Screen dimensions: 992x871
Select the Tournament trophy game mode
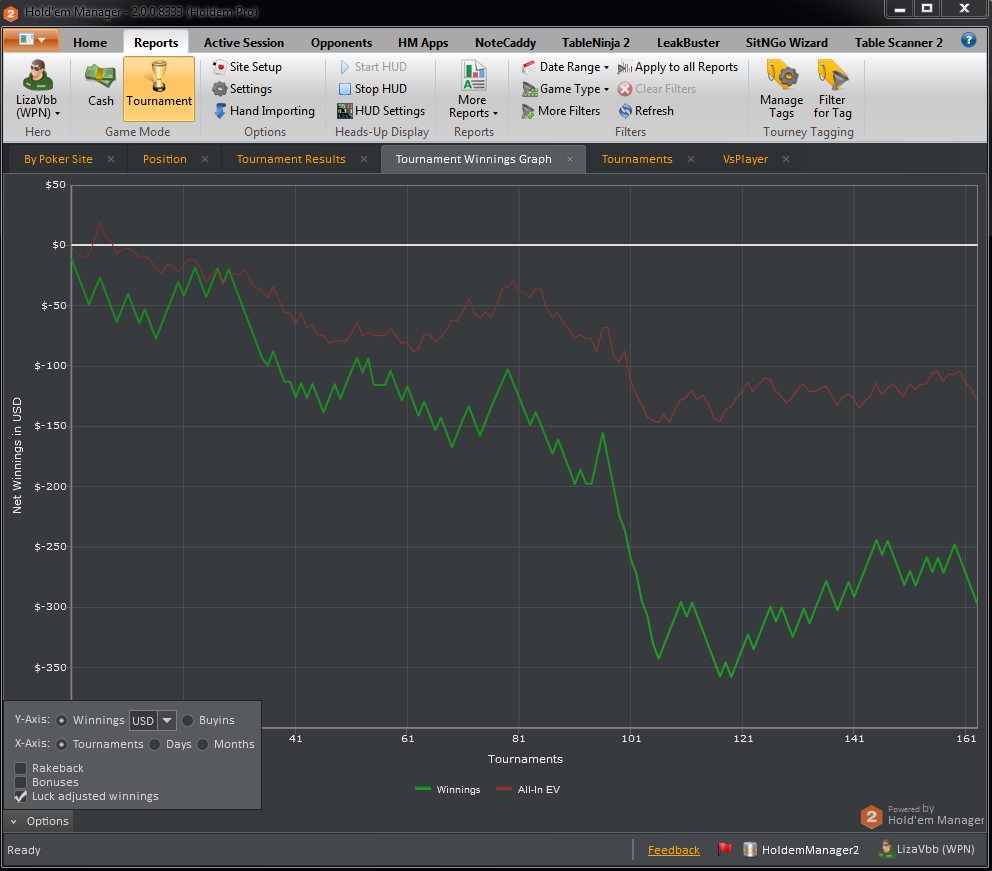159,88
